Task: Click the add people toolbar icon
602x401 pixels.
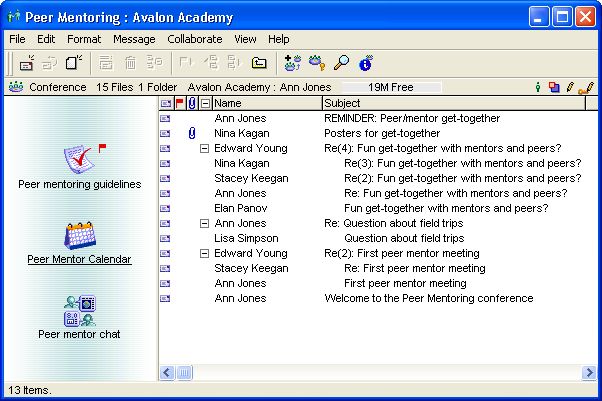Action: point(292,63)
